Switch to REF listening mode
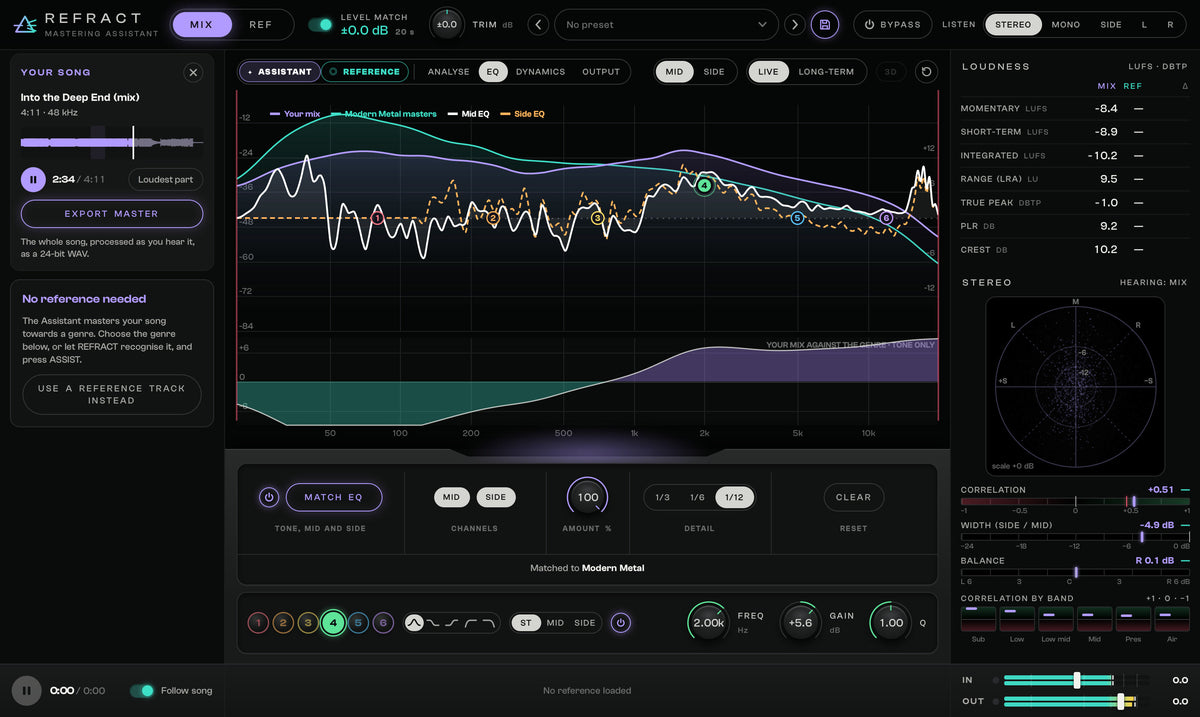The height and width of the screenshot is (717, 1200). click(x=261, y=24)
